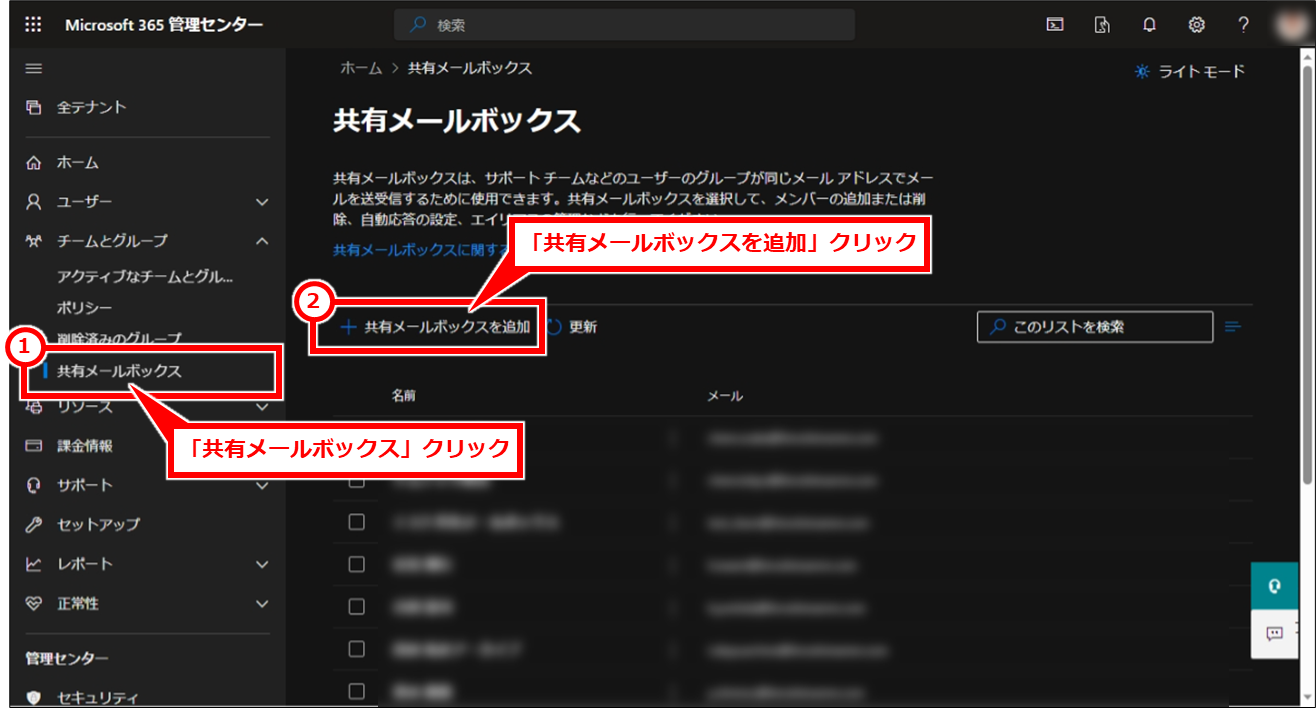Click the 管理センター section heading

coord(67,658)
